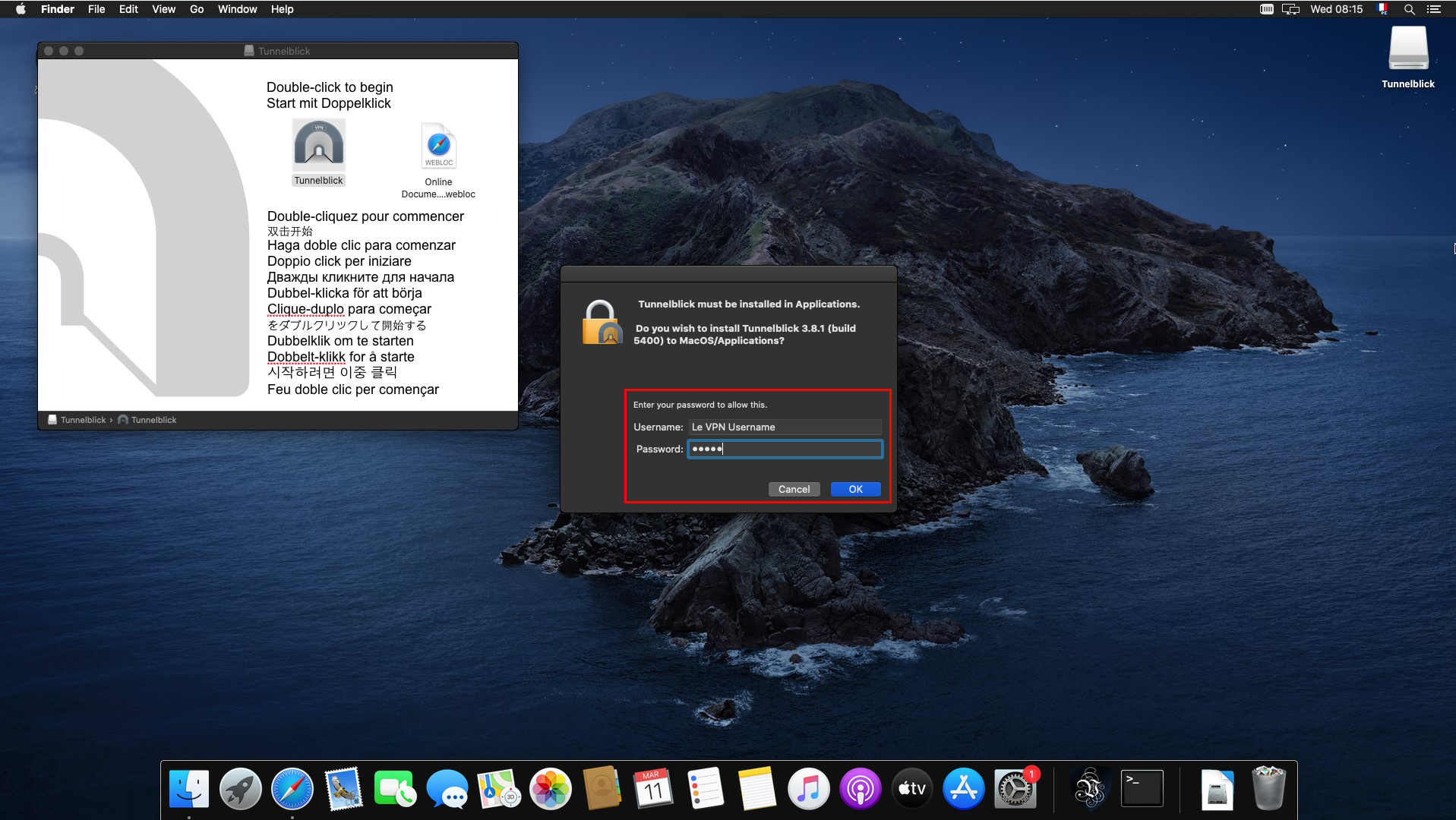Screen dimensions: 1456x820
Task: Focus the Password field
Action: click(785, 449)
